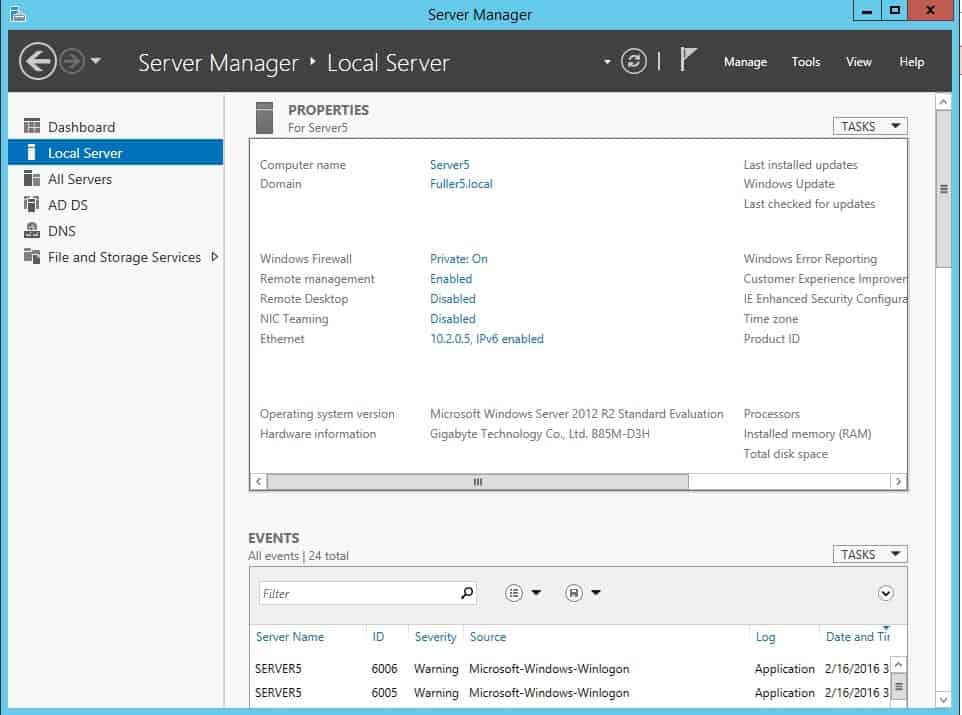Click Ethernet 10.2.0.5, IPv6 enabled link

487,339
